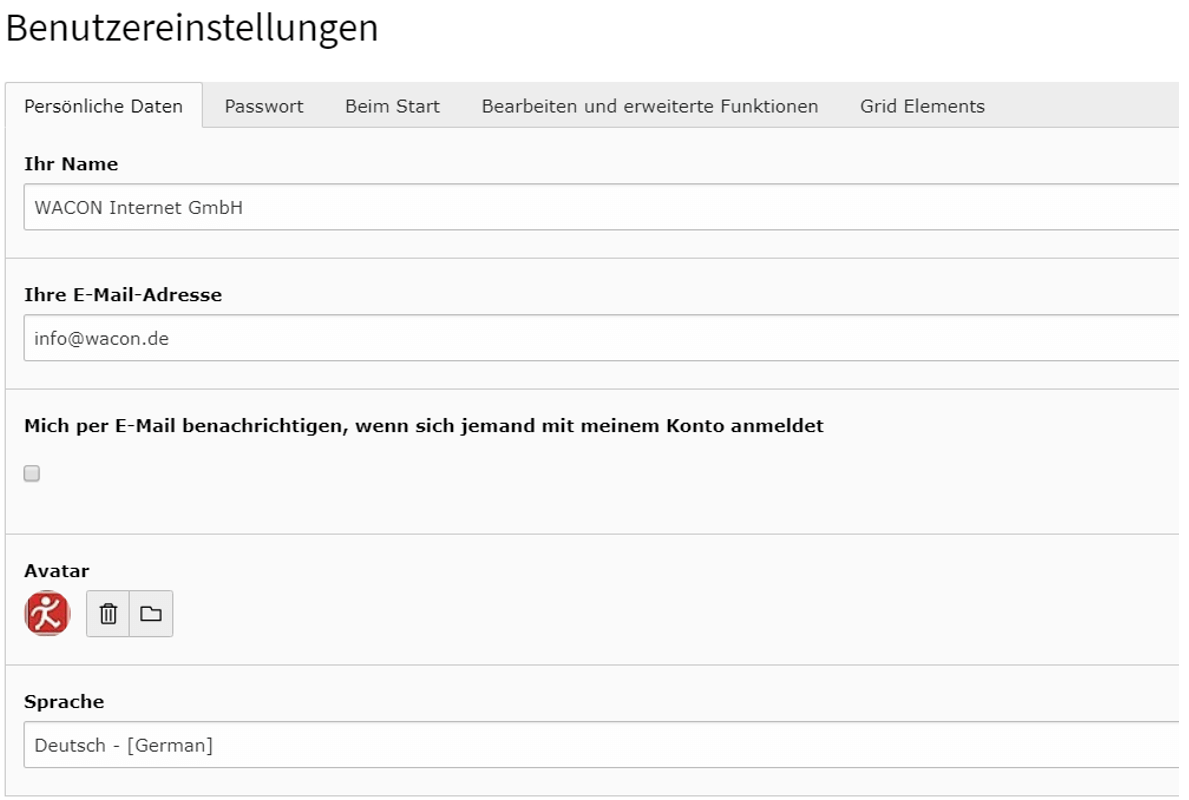Click the 'Sprache' field label

(64, 702)
